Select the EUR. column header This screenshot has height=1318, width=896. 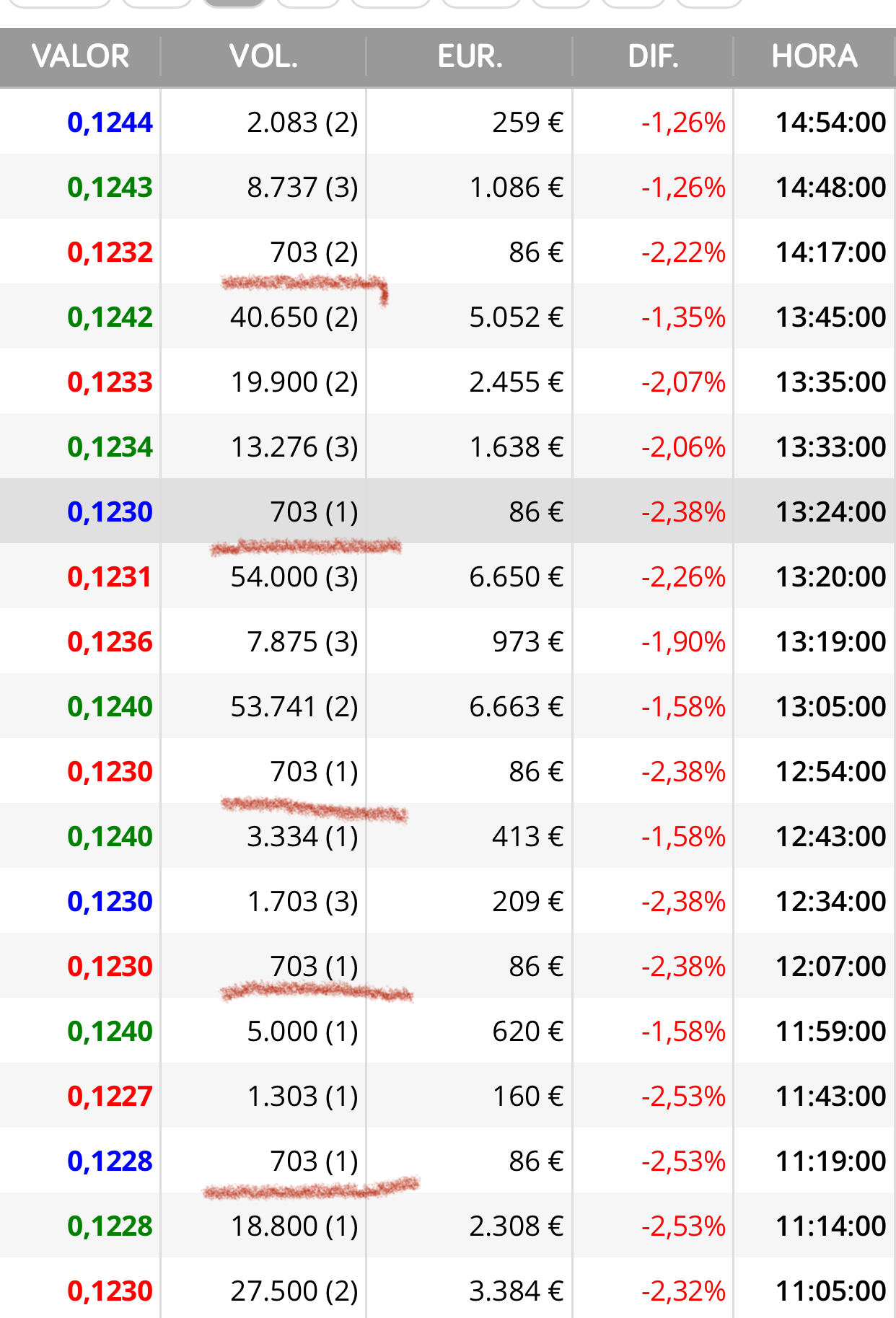click(x=470, y=56)
